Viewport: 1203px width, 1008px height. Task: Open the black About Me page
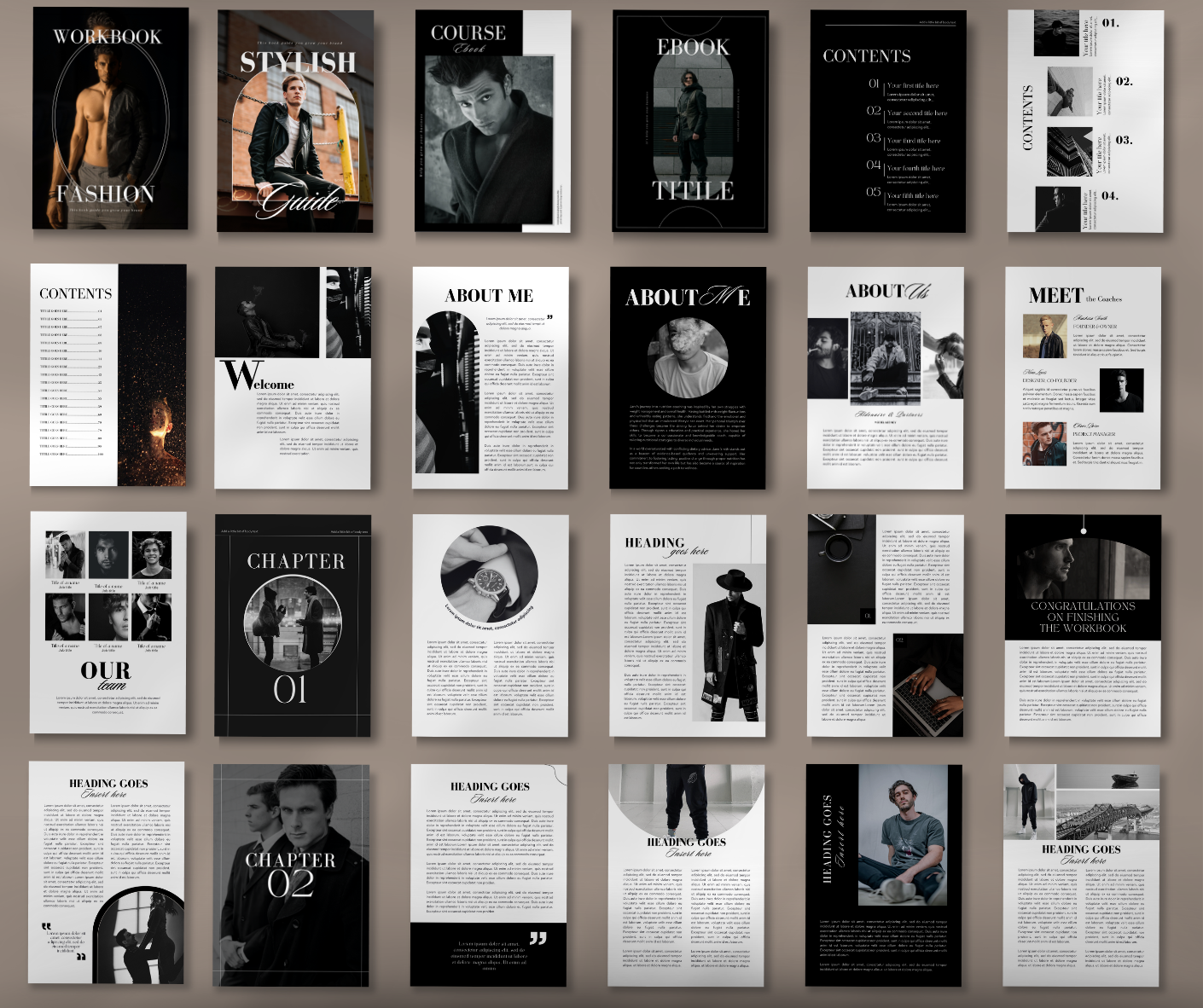point(688,378)
